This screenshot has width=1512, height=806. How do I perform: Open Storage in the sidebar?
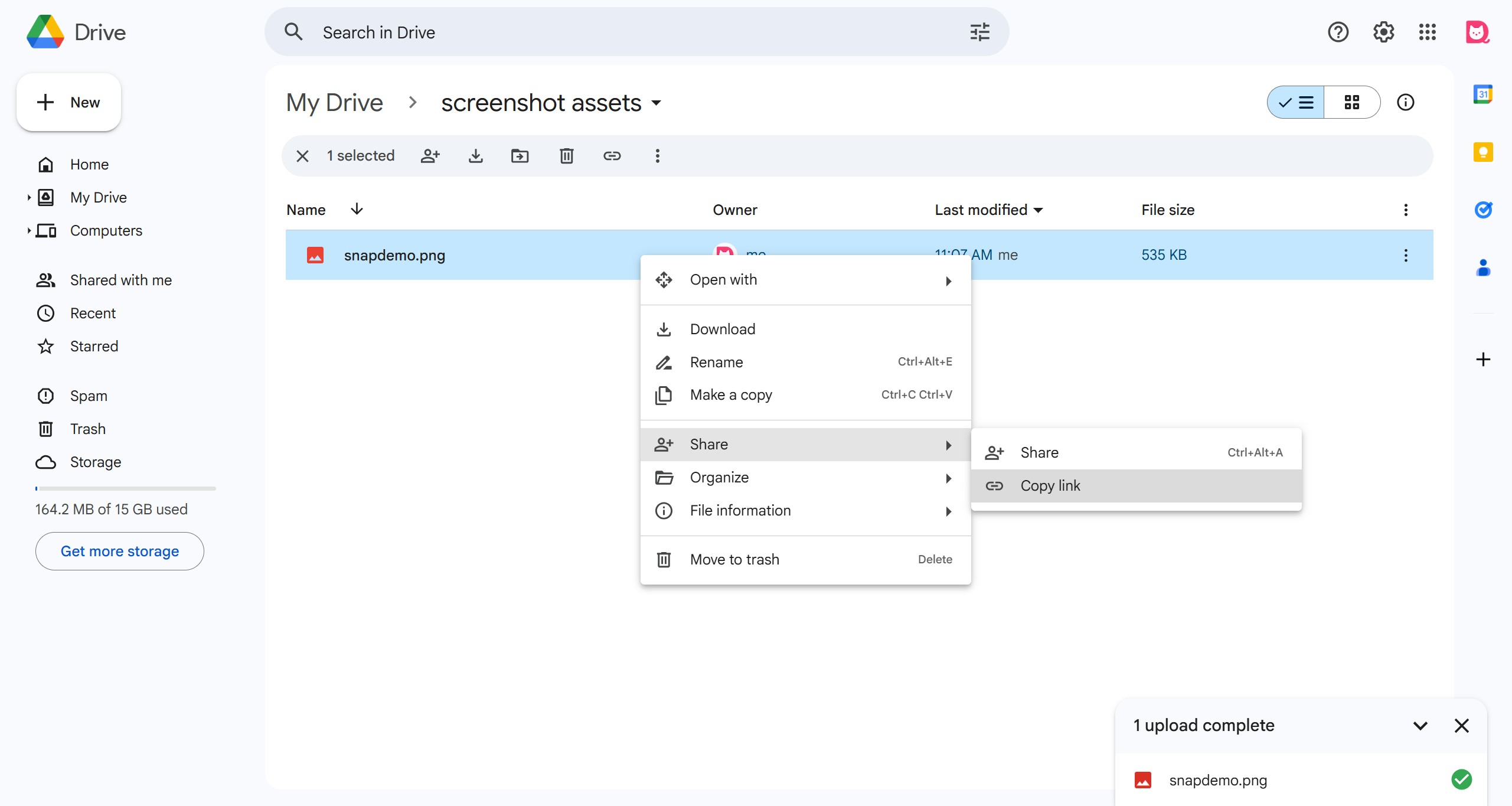95,462
